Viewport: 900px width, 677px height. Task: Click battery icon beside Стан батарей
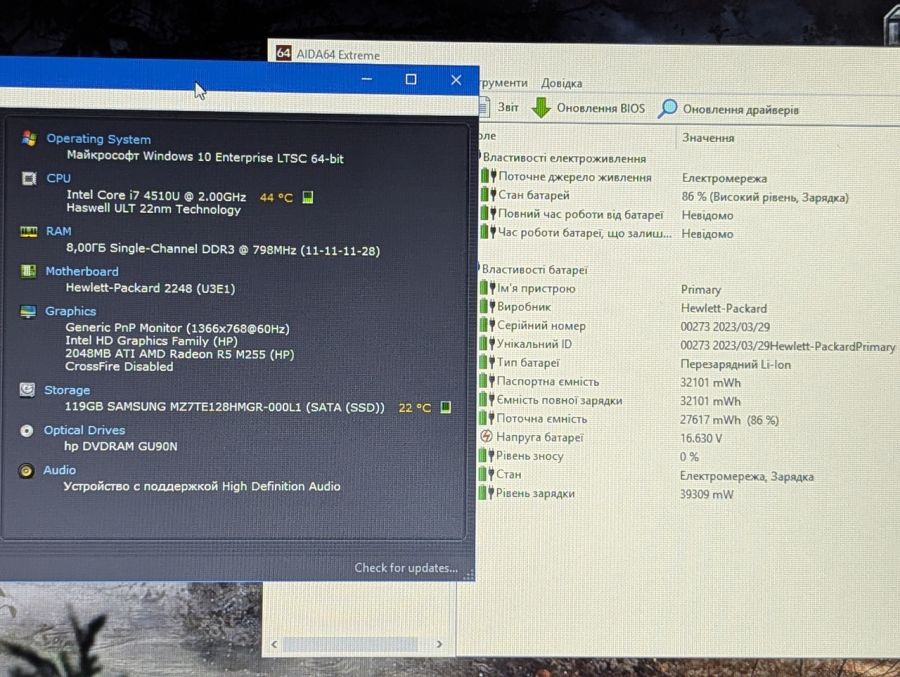click(x=488, y=194)
